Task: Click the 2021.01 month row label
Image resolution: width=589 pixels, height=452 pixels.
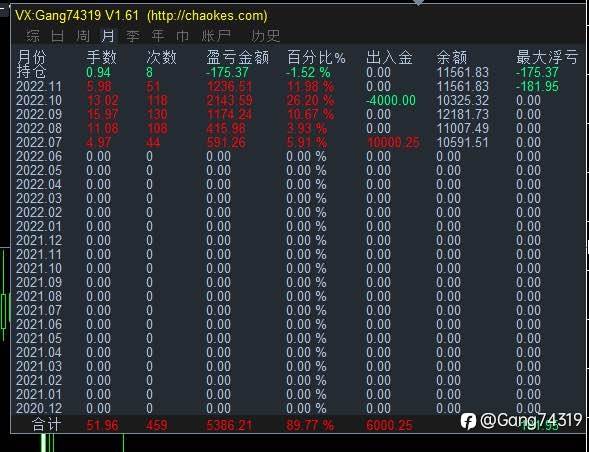Action: click(39, 395)
